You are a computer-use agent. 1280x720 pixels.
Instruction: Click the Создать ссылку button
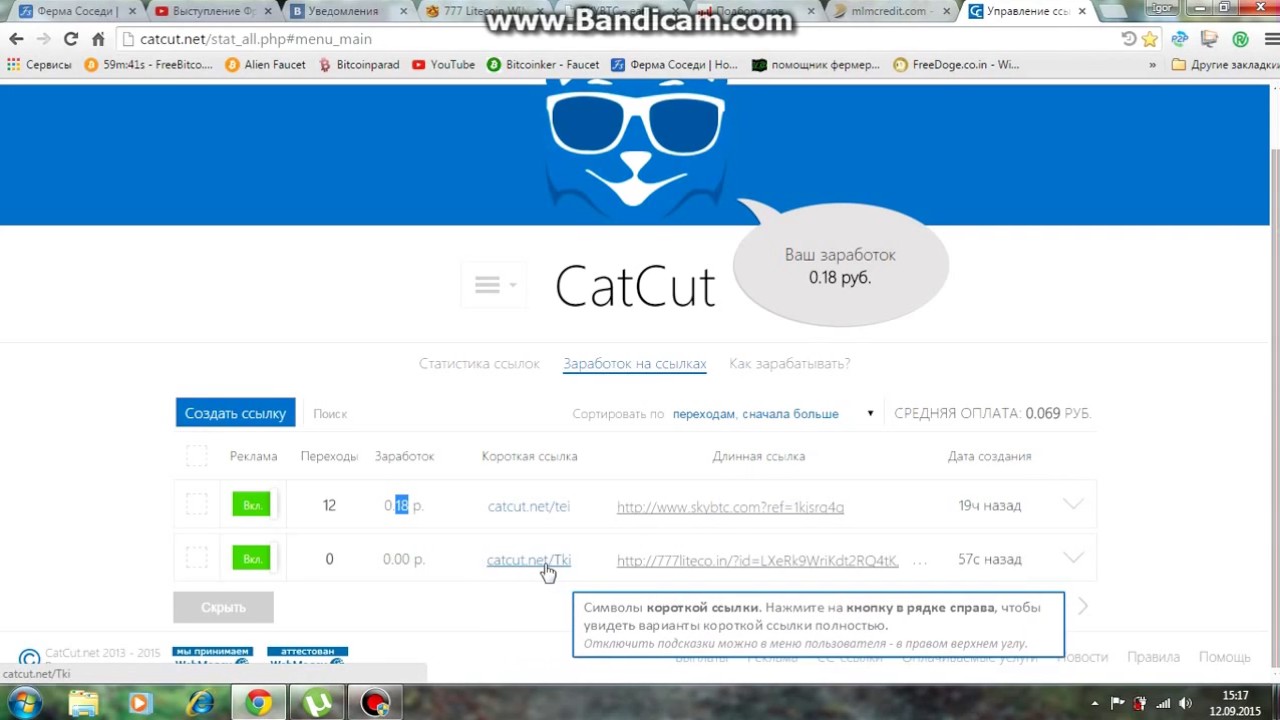(235, 413)
